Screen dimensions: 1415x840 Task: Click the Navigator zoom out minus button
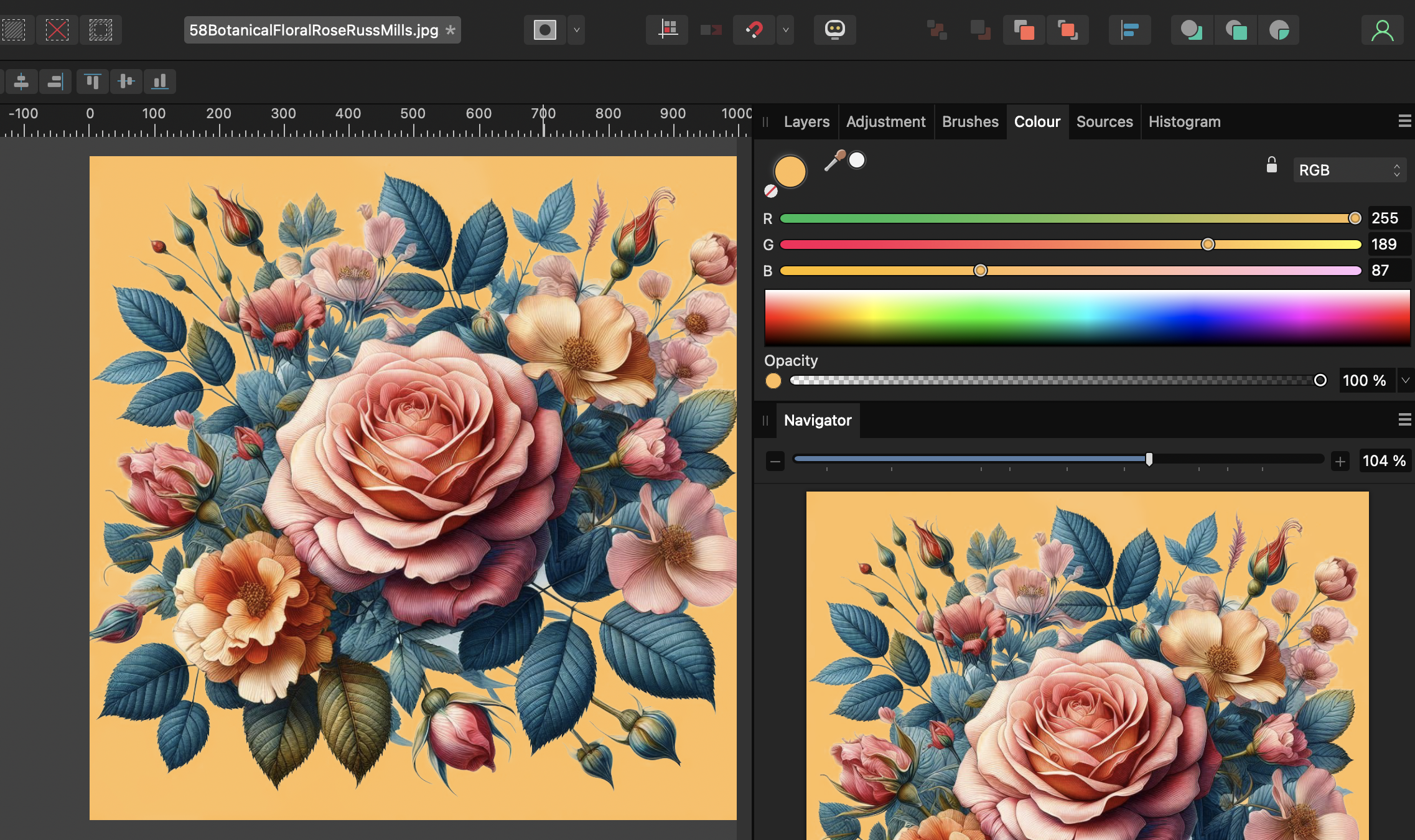point(775,461)
